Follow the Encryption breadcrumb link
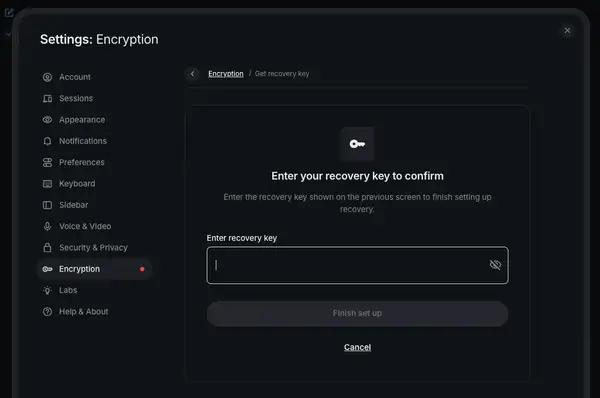Viewport: 600px width, 398px height. point(226,73)
